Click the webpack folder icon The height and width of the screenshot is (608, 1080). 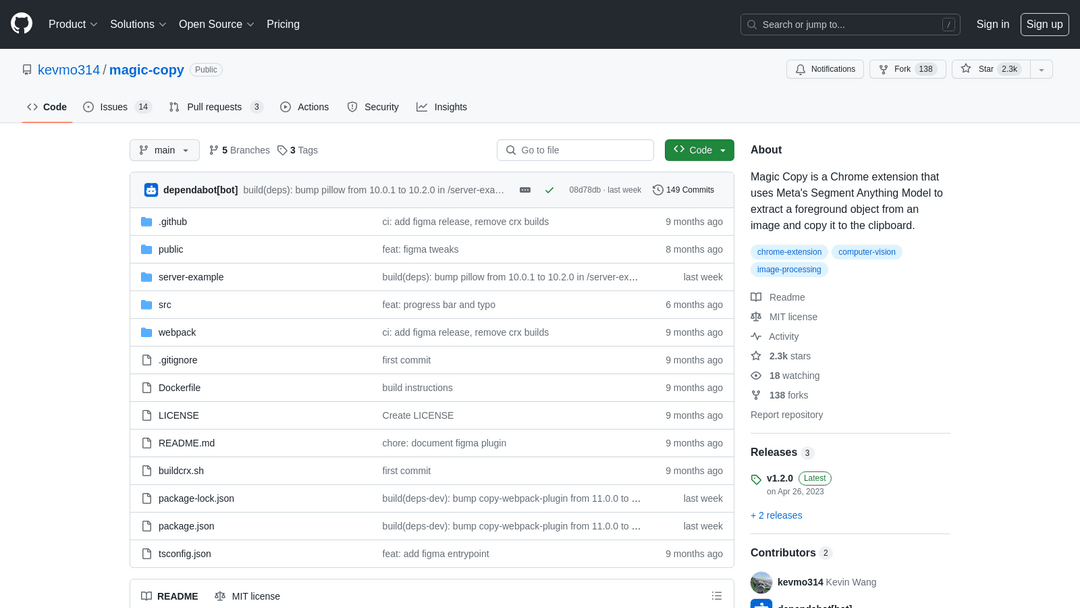[x=146, y=332]
